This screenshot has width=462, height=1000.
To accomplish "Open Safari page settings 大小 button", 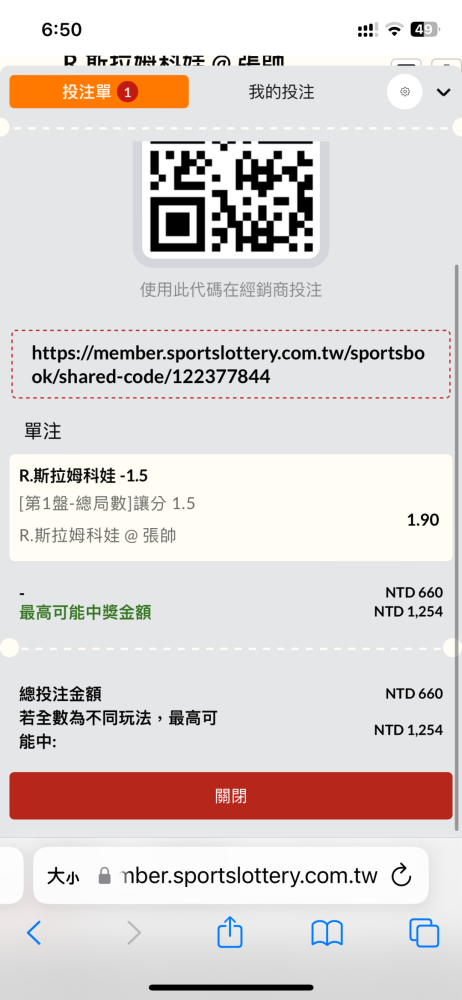I will pyautogui.click(x=63, y=876).
